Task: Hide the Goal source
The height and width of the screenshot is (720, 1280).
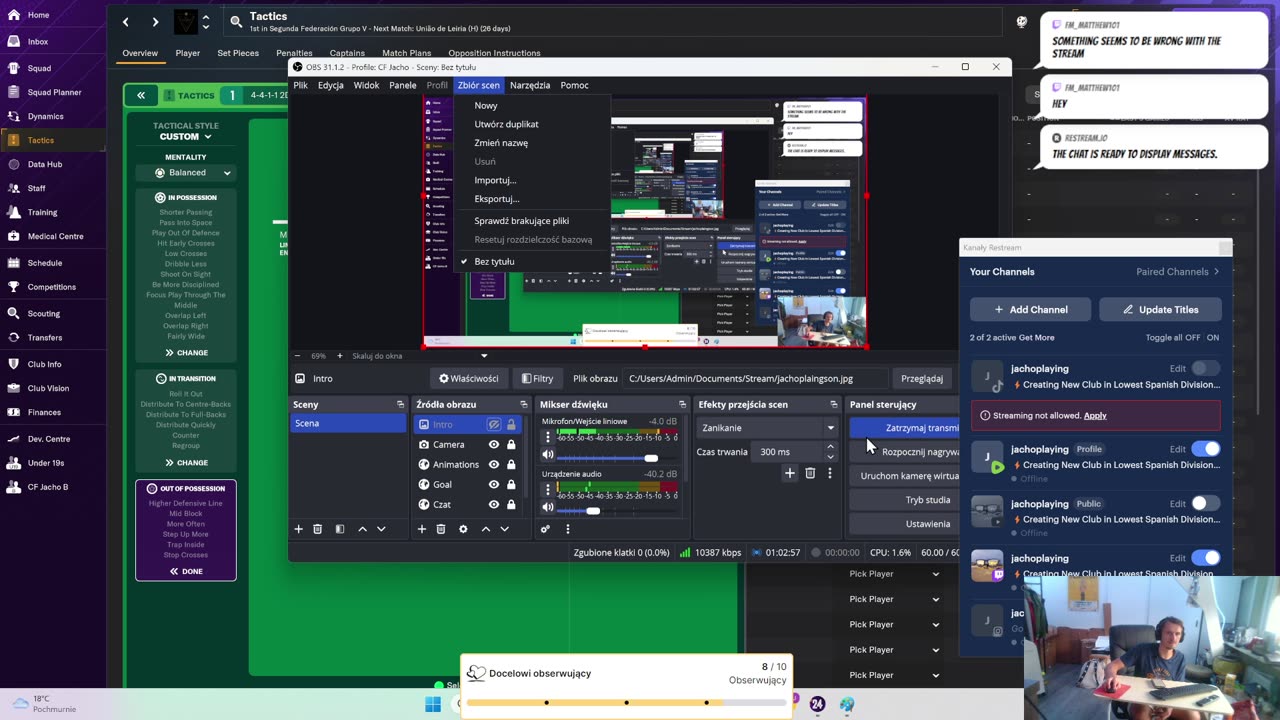Action: point(494,484)
